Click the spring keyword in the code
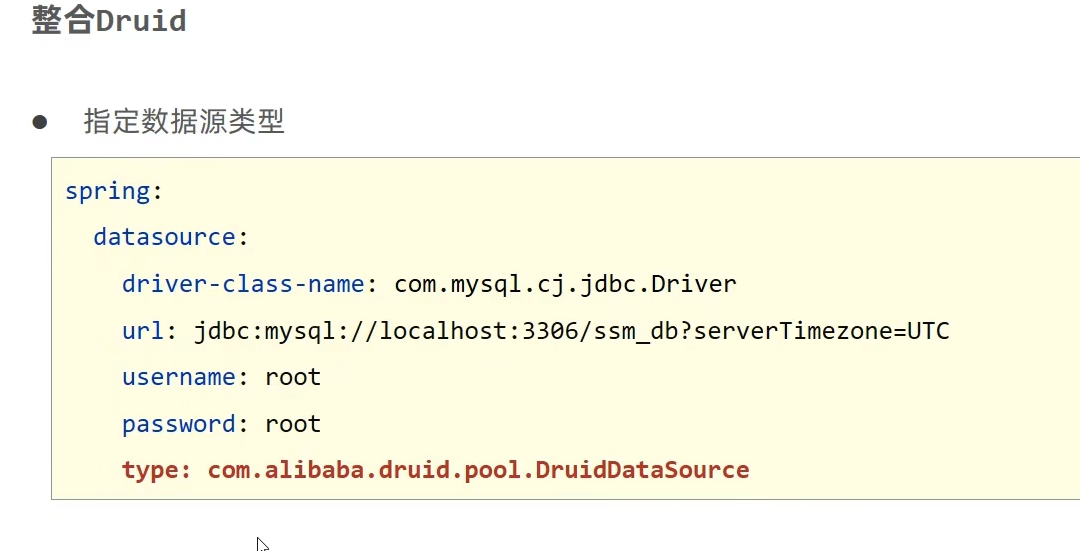The height and width of the screenshot is (551, 1080). click(x=107, y=191)
